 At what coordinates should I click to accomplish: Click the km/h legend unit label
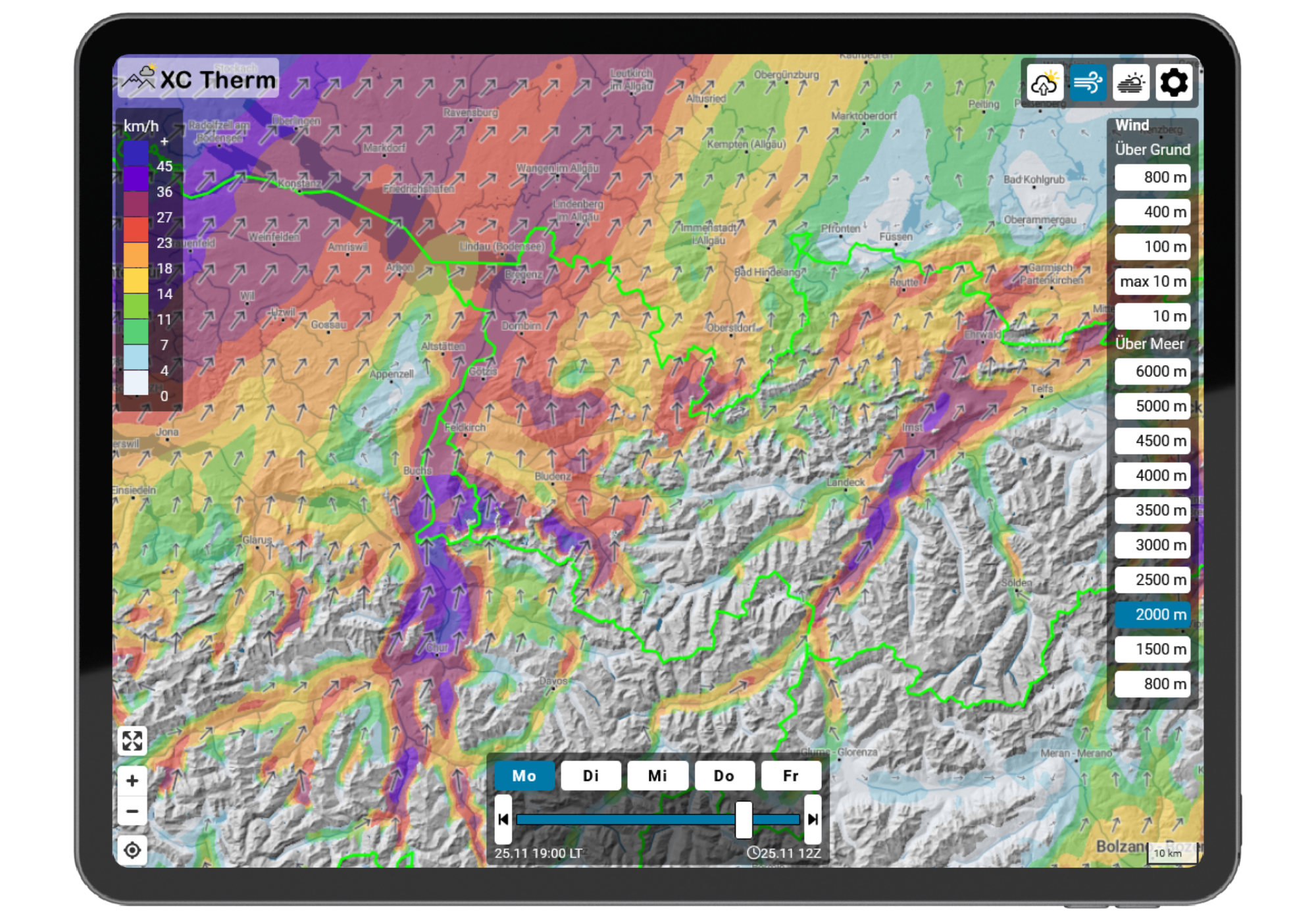point(141,126)
